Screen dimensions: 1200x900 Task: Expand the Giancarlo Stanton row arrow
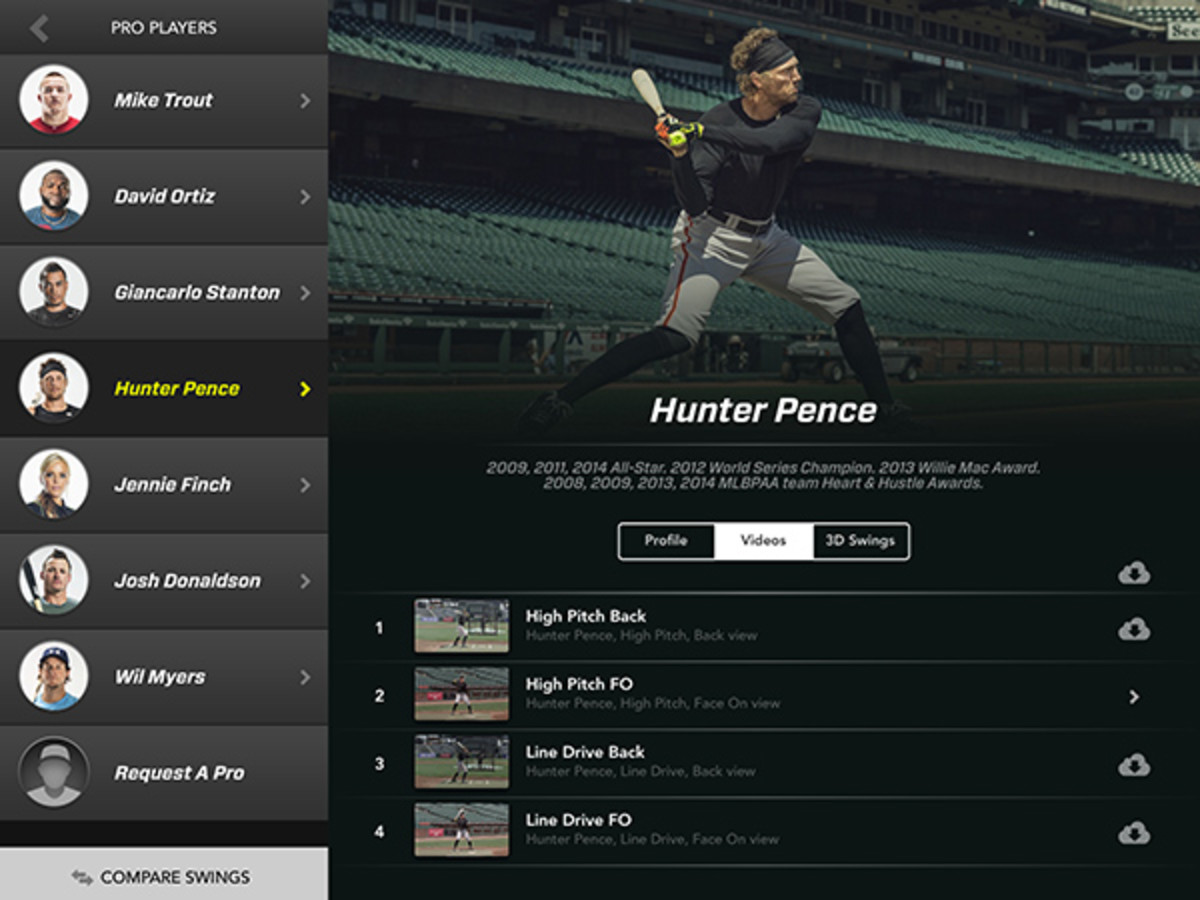pos(305,293)
